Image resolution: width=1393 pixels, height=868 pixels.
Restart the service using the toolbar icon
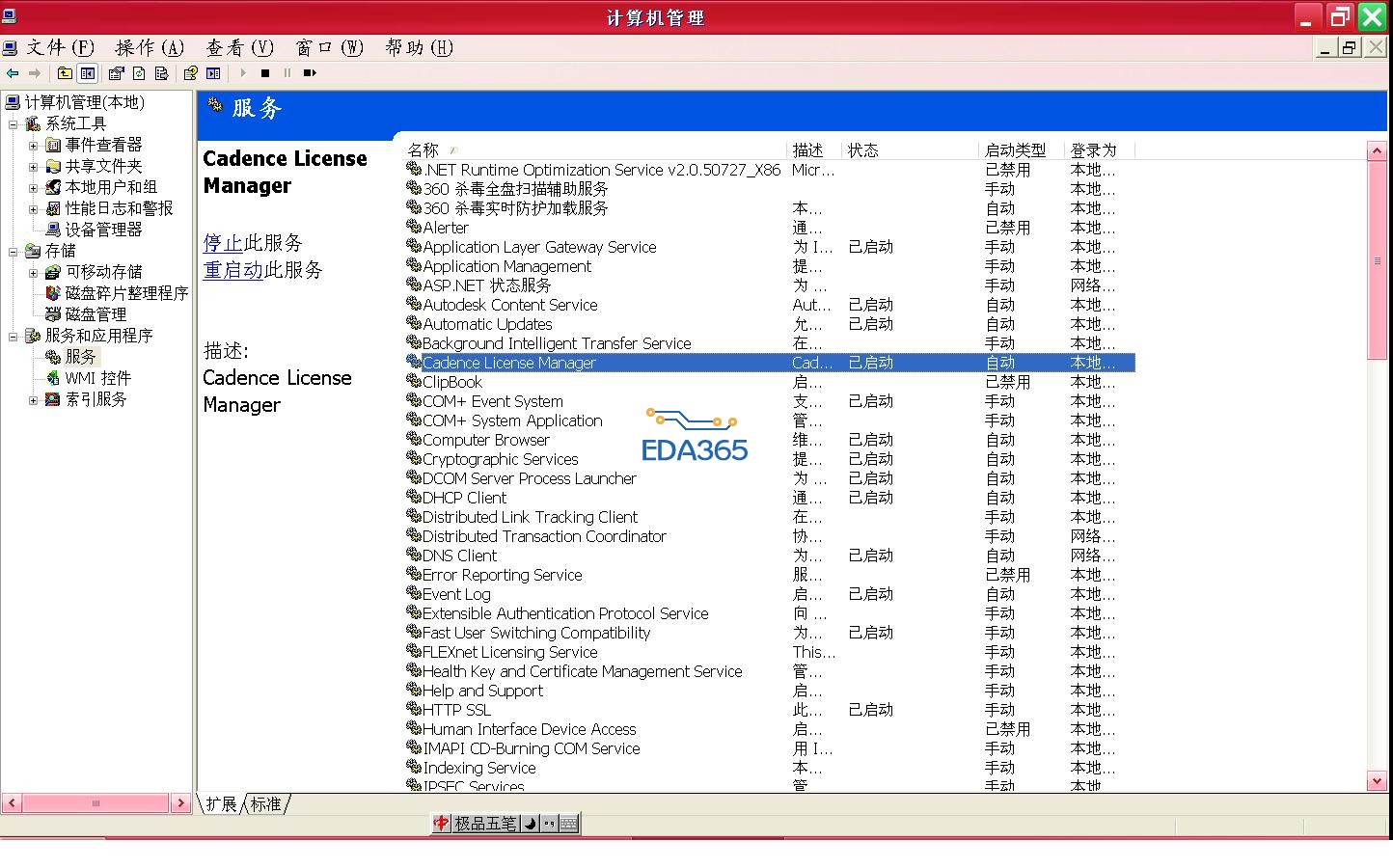click(310, 73)
